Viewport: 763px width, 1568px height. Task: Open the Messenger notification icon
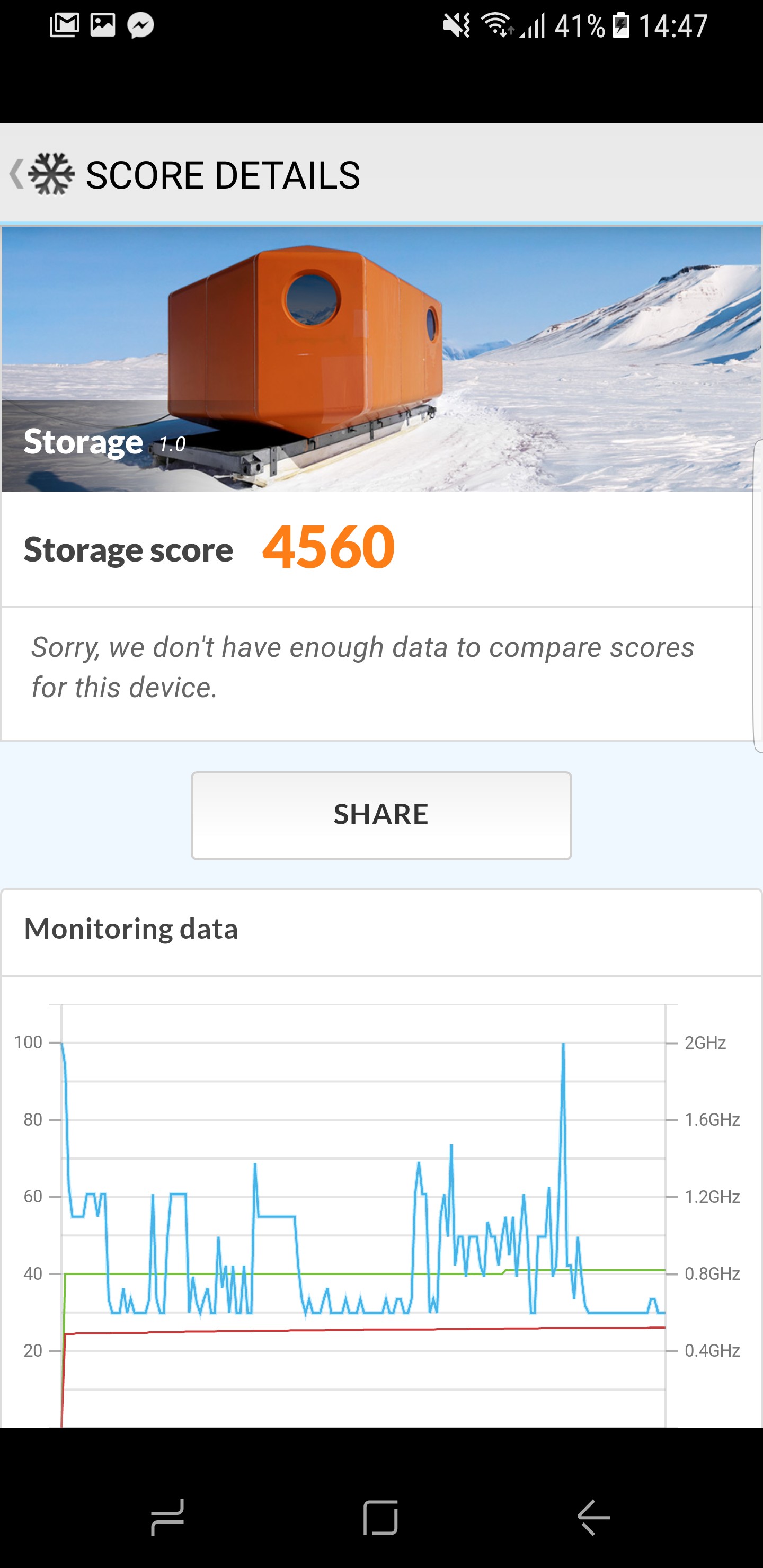pos(140,25)
